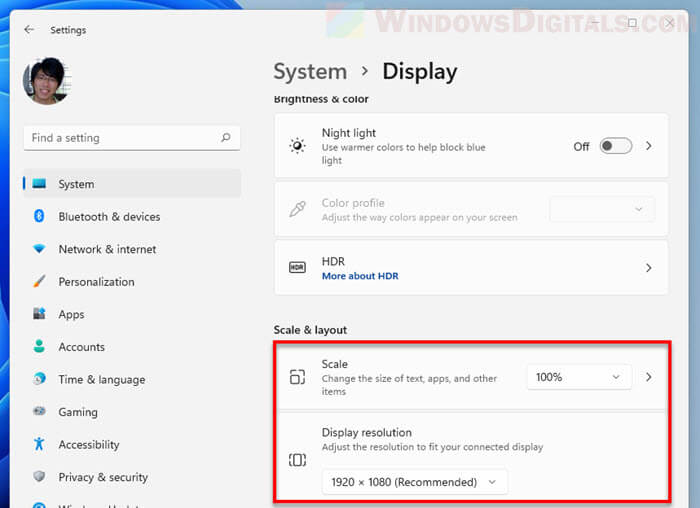Viewport: 700px width, 508px height.
Task: Open Personalization settings
Action: click(x=96, y=282)
